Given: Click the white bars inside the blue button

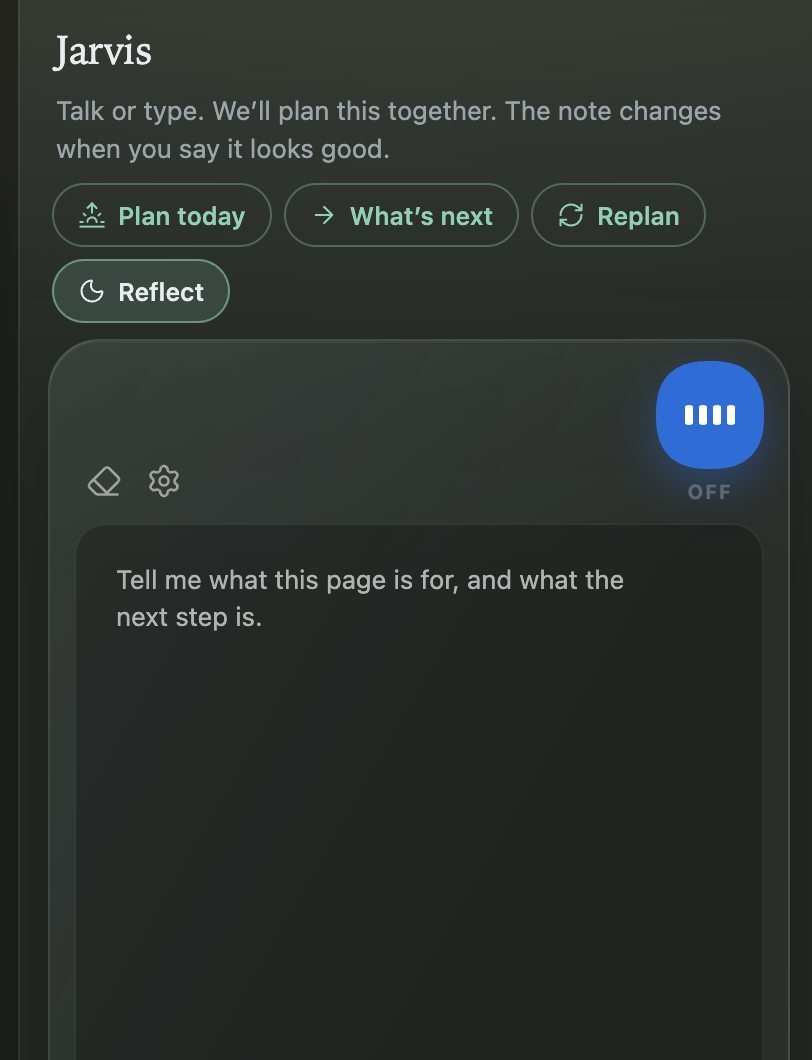Looking at the screenshot, I should tap(710, 415).
